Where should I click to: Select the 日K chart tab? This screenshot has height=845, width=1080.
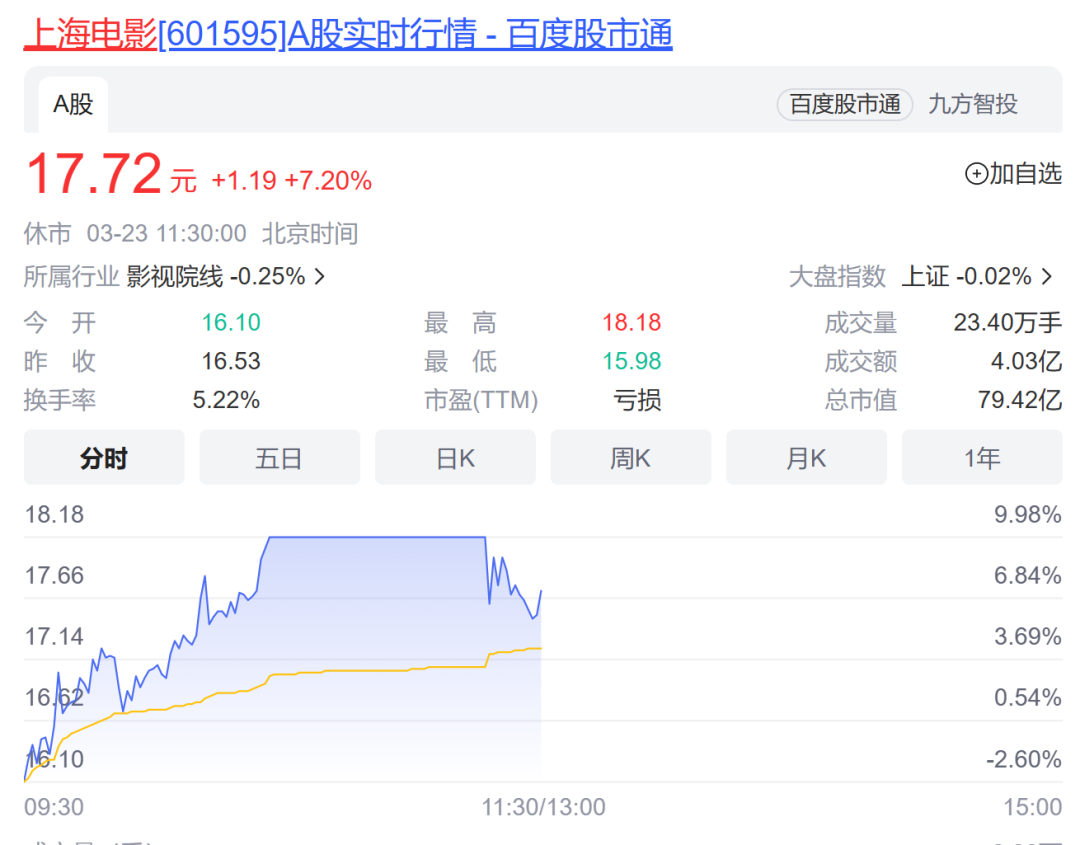coord(455,457)
